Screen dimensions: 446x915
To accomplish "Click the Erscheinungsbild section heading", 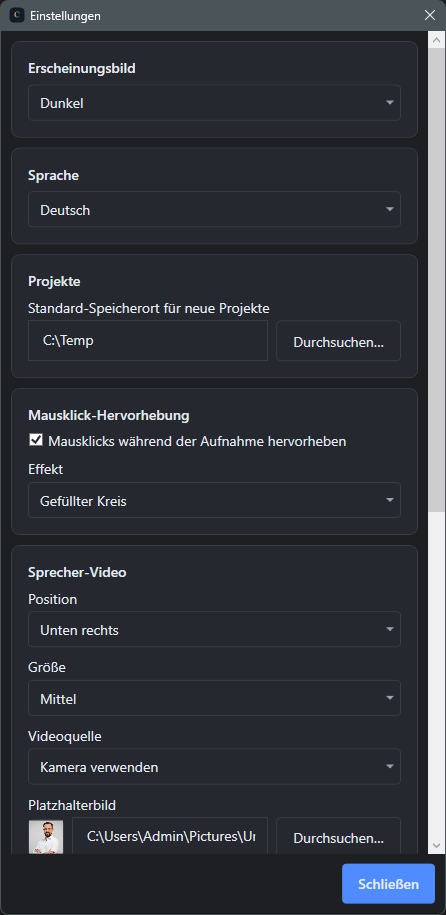I will (82, 68).
